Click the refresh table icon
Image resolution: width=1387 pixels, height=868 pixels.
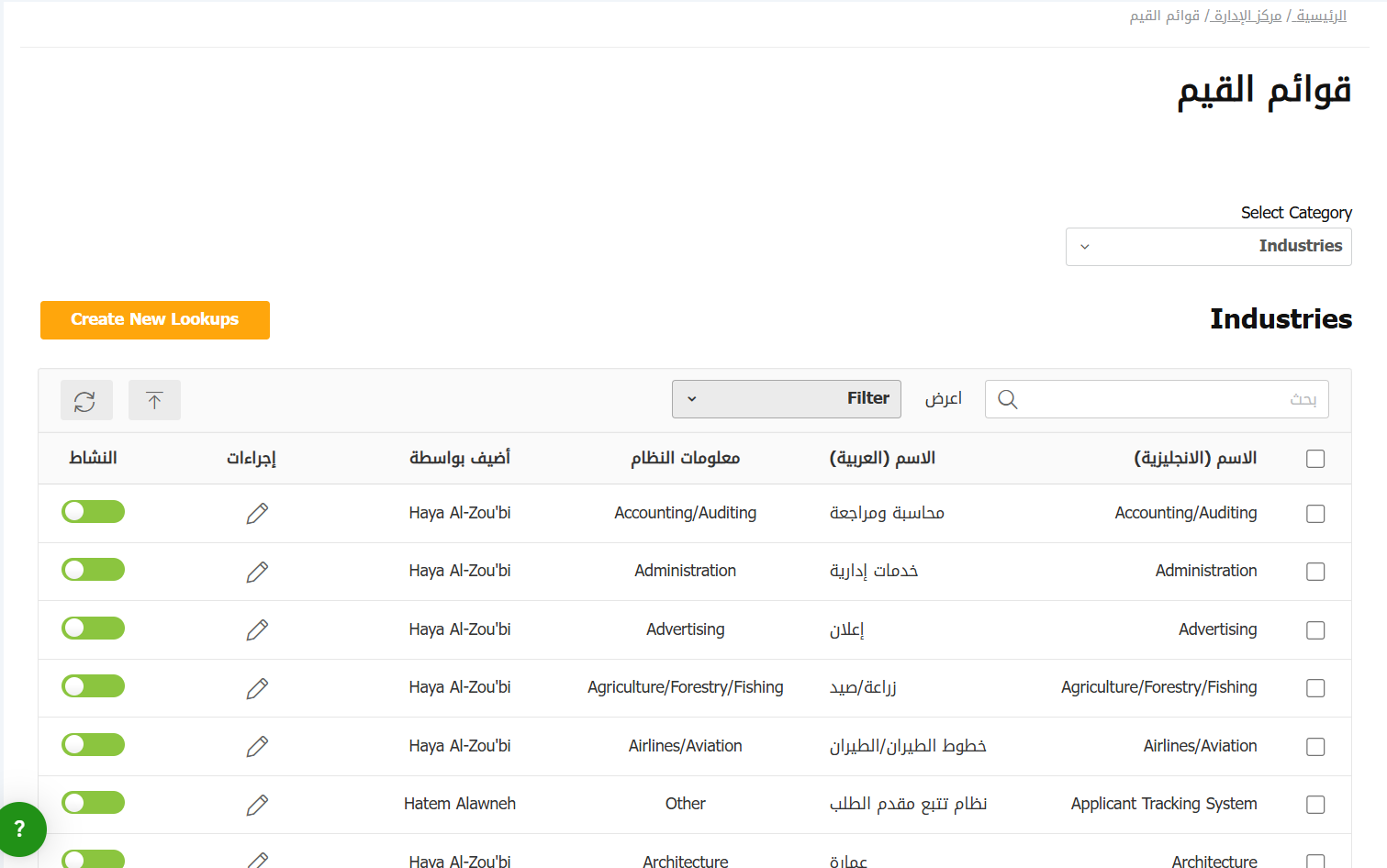pyautogui.click(x=86, y=401)
